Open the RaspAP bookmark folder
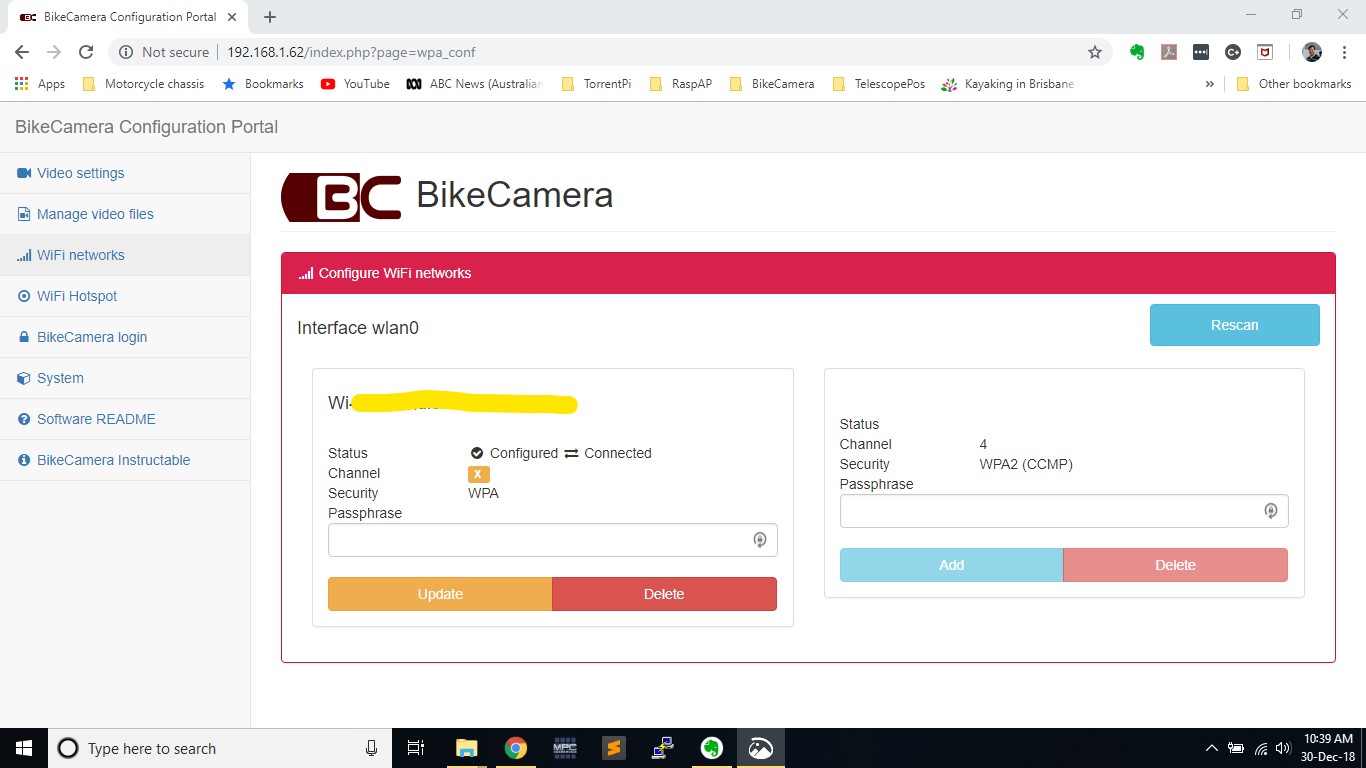1366x768 pixels. pos(681,84)
